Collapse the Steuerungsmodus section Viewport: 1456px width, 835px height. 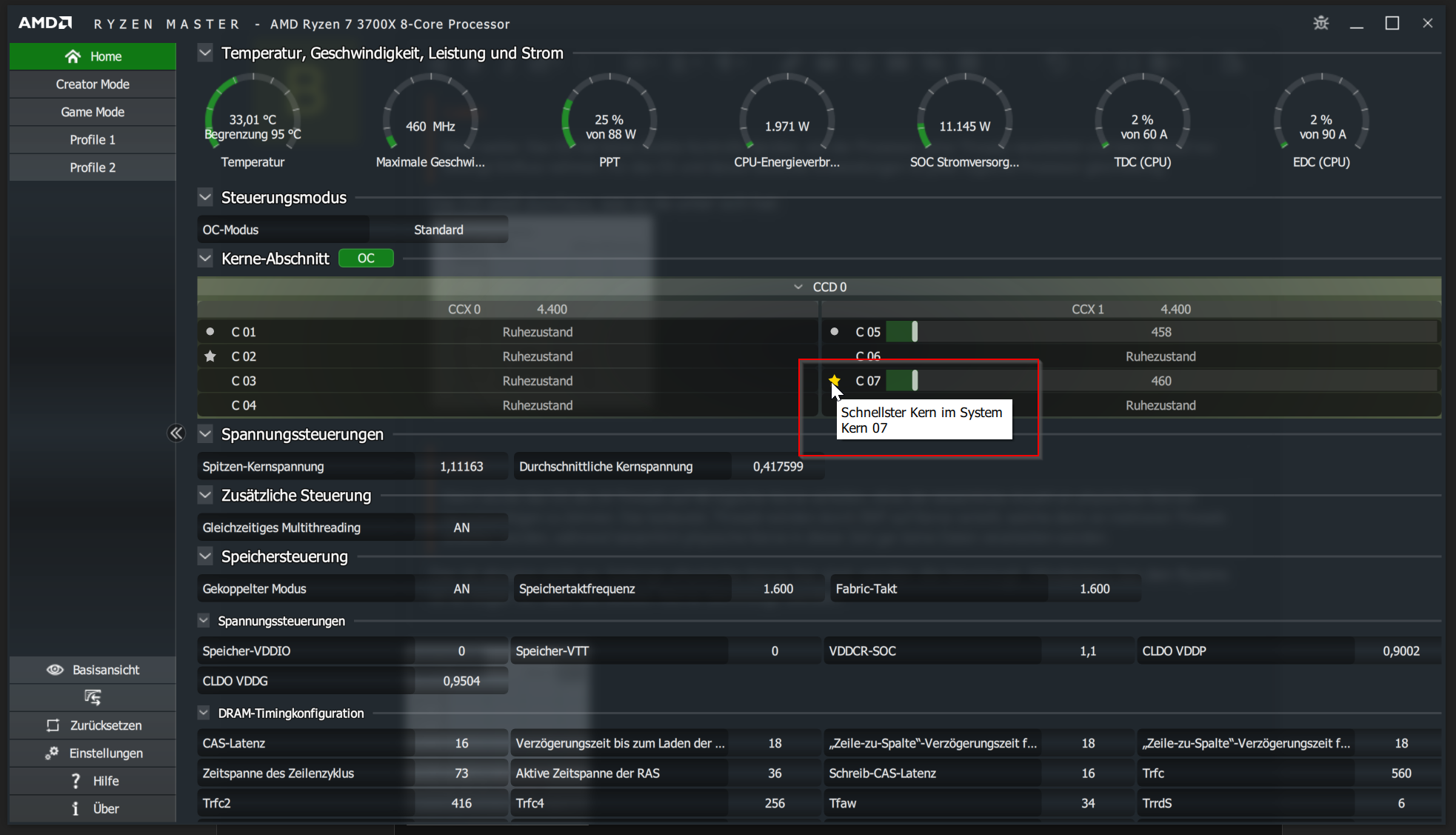click(205, 198)
